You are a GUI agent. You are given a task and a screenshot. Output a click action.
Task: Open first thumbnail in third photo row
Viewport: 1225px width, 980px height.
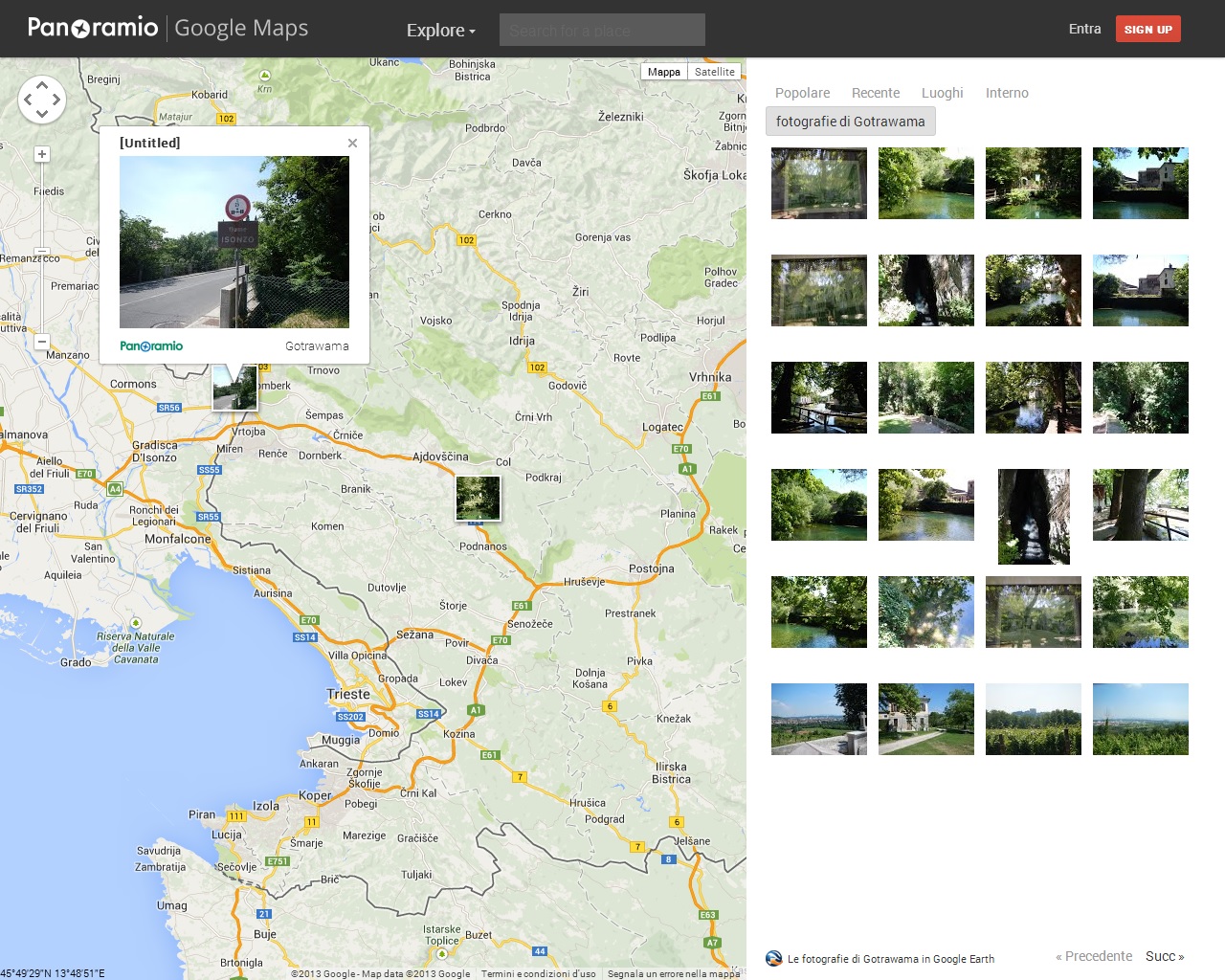819,397
